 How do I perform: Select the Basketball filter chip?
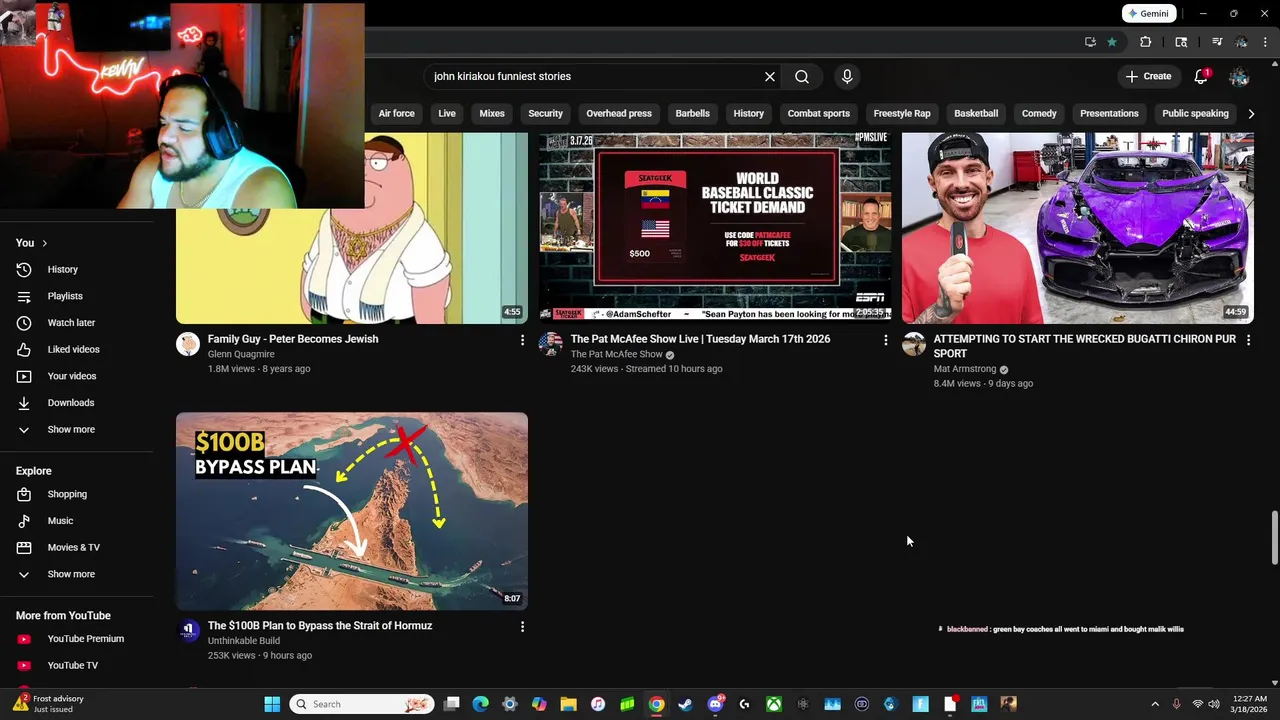(x=976, y=114)
